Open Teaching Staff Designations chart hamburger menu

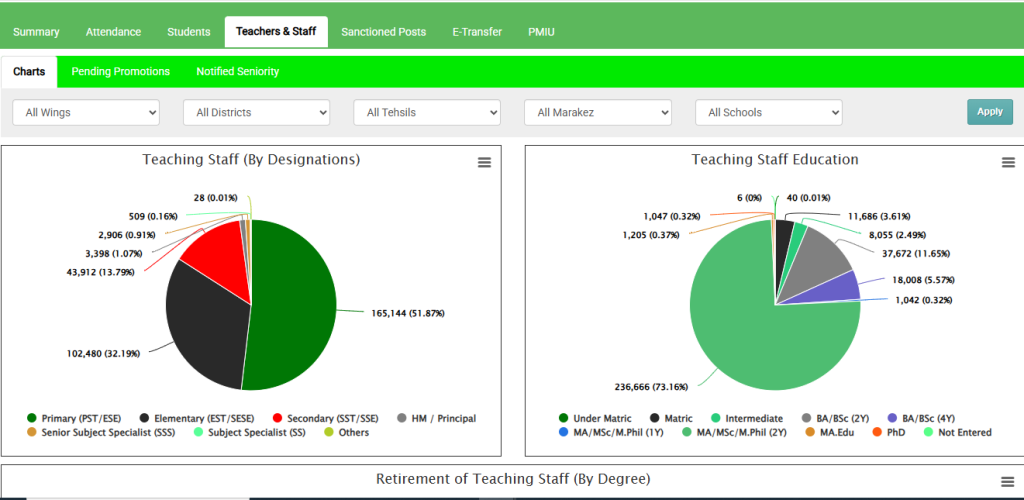click(x=484, y=163)
